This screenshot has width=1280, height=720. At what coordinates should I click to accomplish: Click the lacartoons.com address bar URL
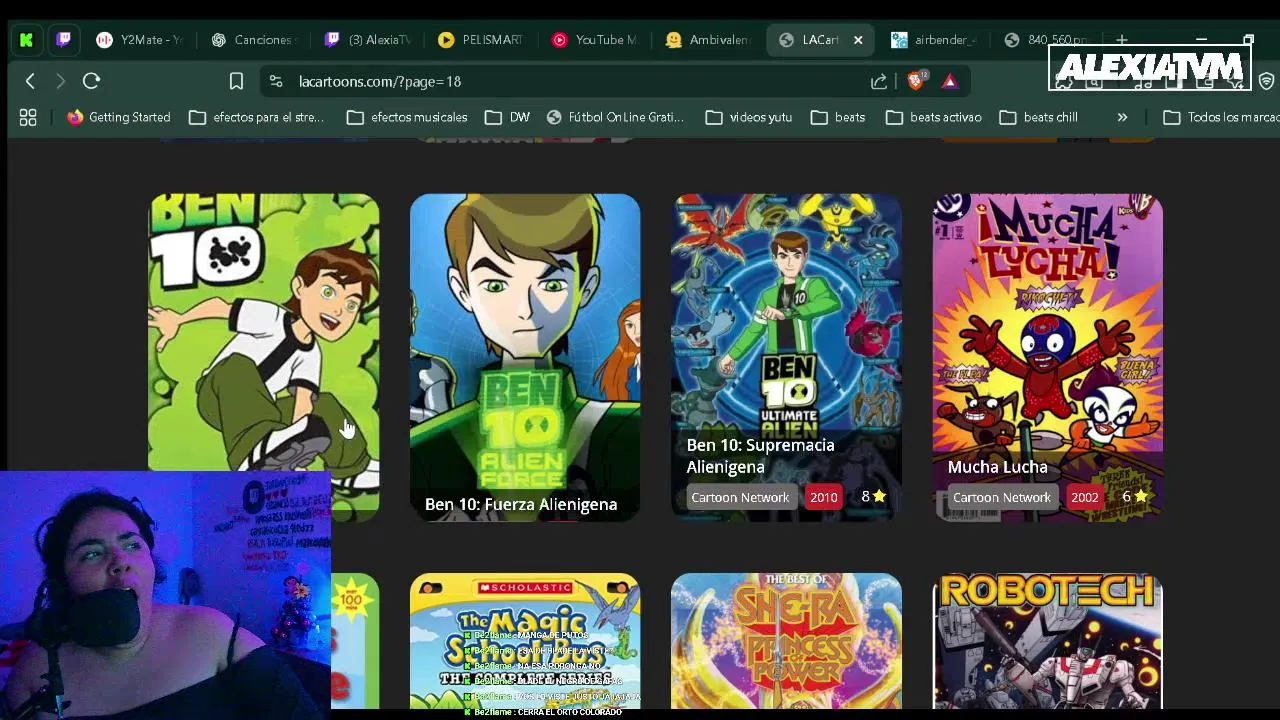tap(380, 81)
